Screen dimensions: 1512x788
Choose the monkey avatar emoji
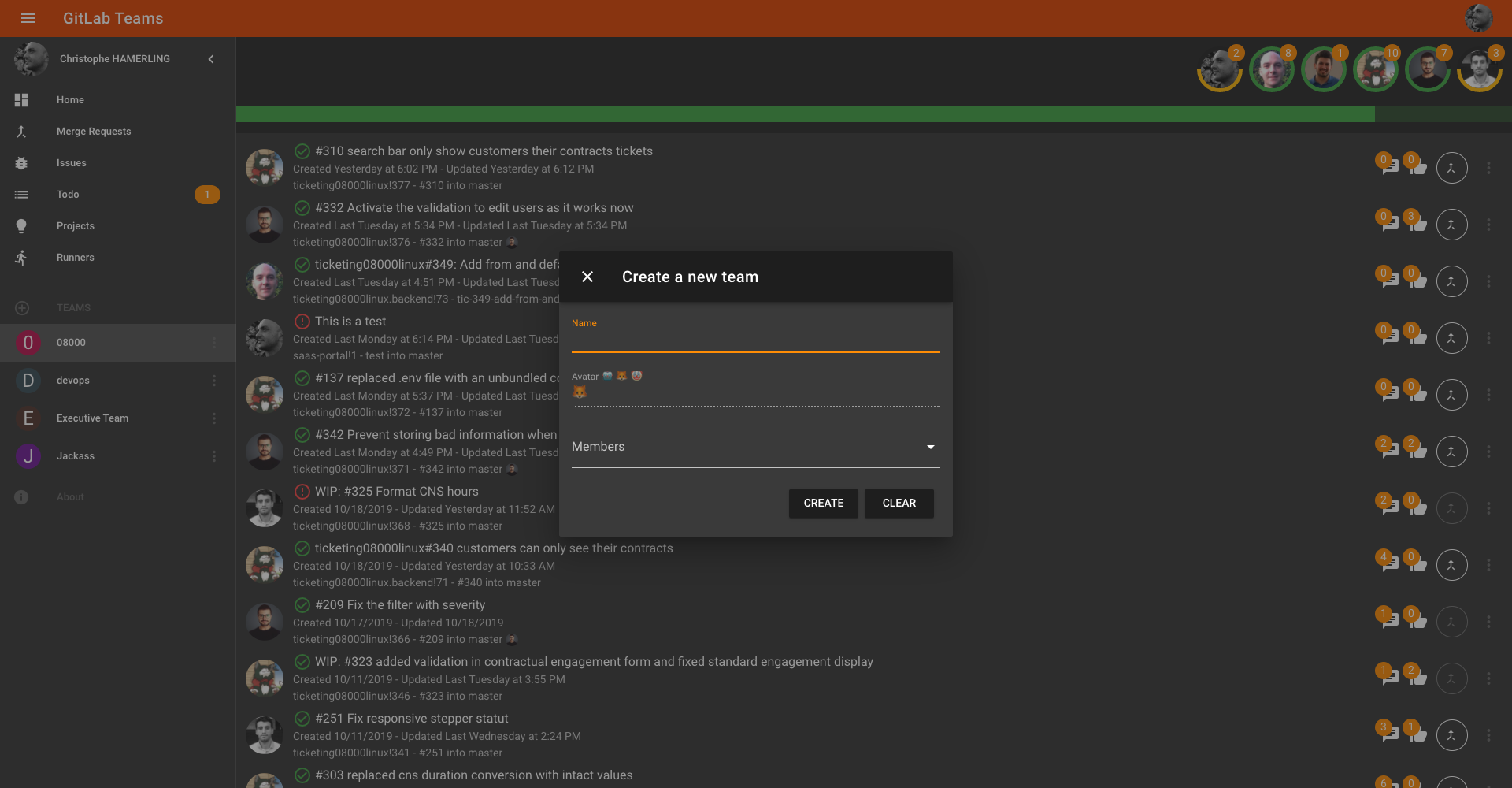point(607,376)
